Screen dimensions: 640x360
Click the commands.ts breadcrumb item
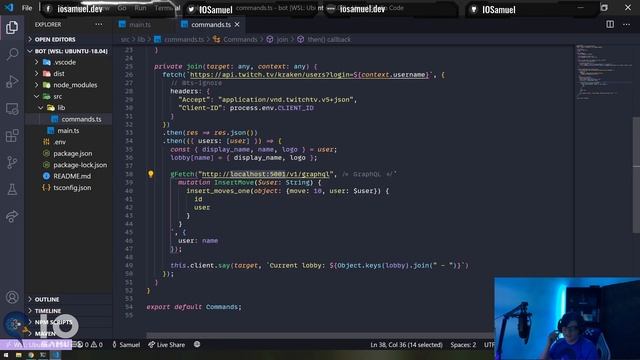click(184, 40)
